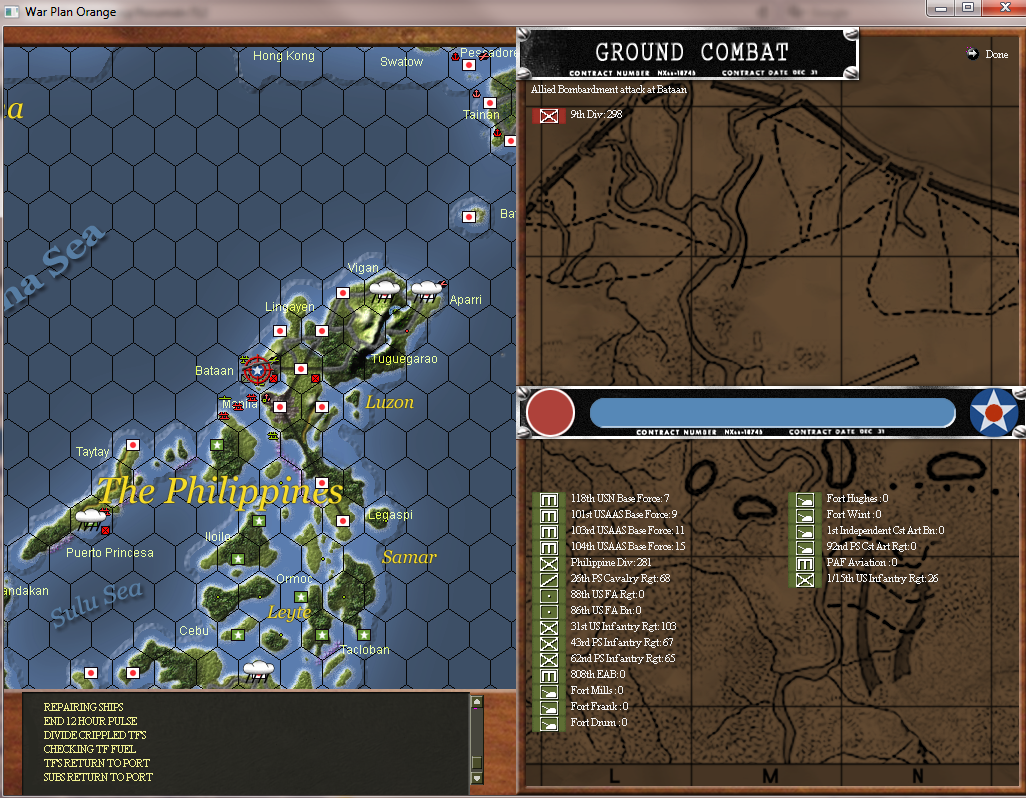Click the Fort Drum gun icon
1026x798 pixels.
(x=548, y=724)
